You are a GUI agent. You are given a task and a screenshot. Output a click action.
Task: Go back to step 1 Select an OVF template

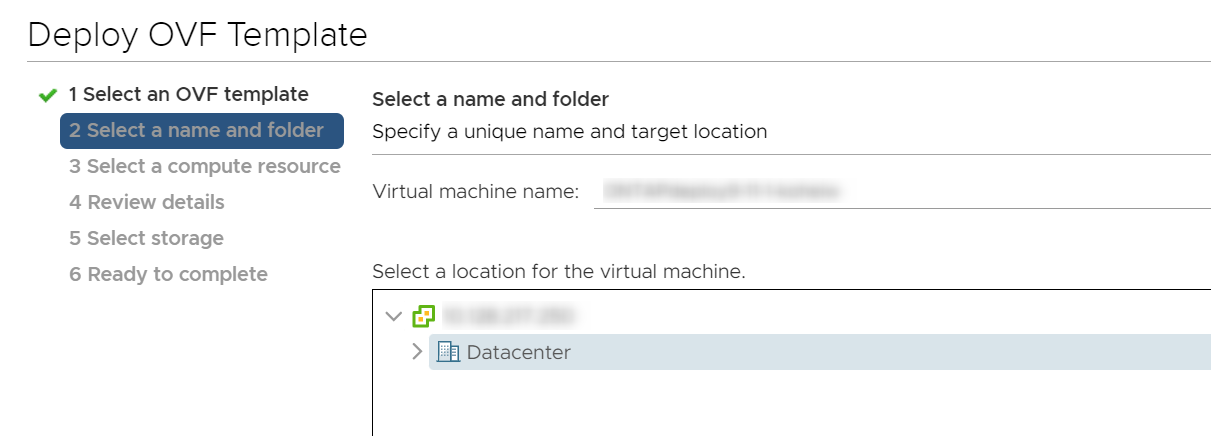coord(188,95)
